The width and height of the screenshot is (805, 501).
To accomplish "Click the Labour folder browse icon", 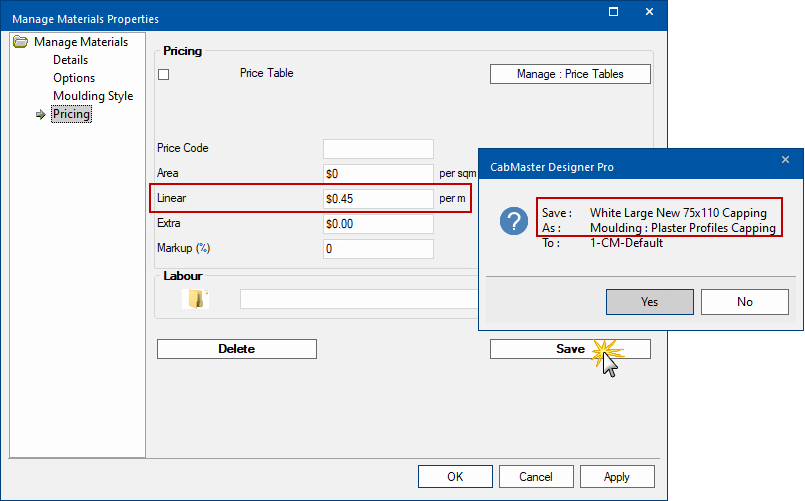I will tap(197, 298).
